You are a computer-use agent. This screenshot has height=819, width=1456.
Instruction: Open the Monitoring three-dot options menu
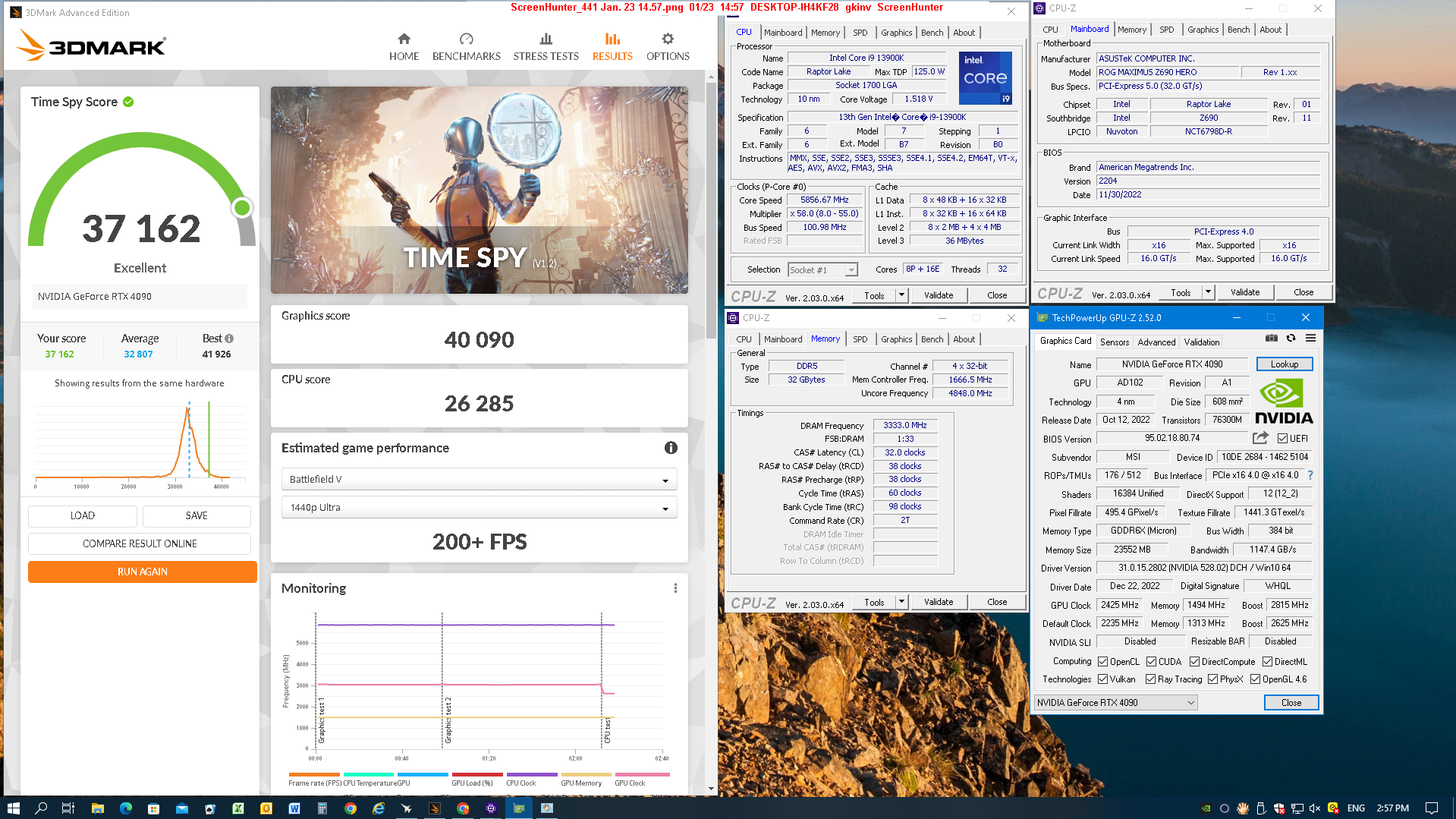point(675,588)
